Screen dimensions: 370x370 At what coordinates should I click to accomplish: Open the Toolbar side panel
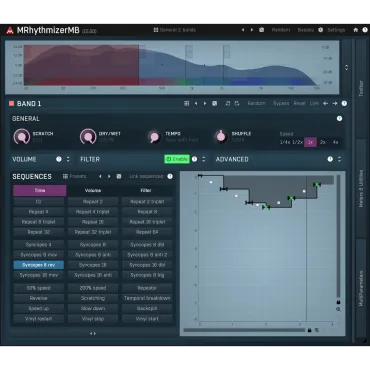click(x=361, y=88)
